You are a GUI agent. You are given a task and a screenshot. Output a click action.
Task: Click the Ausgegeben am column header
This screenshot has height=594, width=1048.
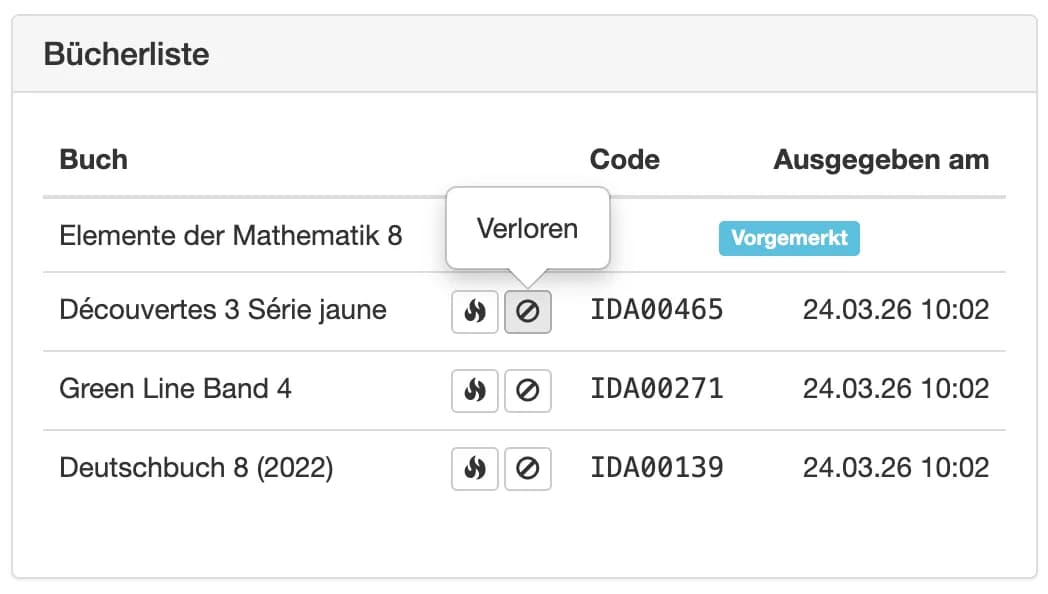[x=880, y=159]
